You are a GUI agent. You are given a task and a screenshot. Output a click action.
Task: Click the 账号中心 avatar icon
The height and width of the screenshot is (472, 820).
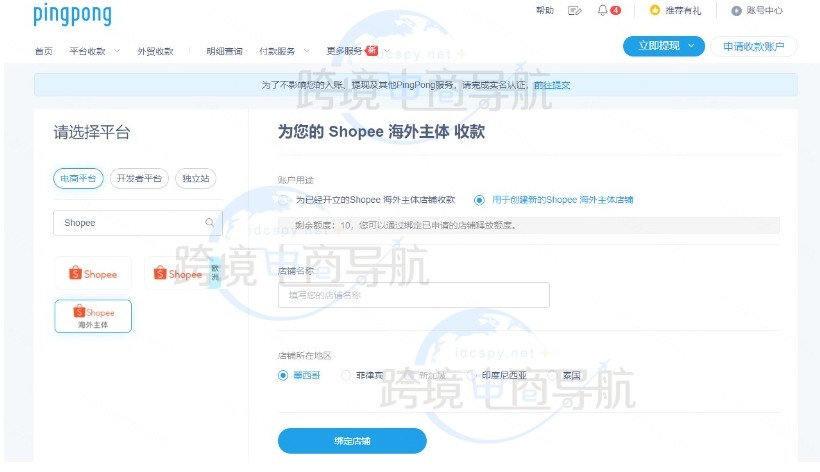click(x=736, y=10)
